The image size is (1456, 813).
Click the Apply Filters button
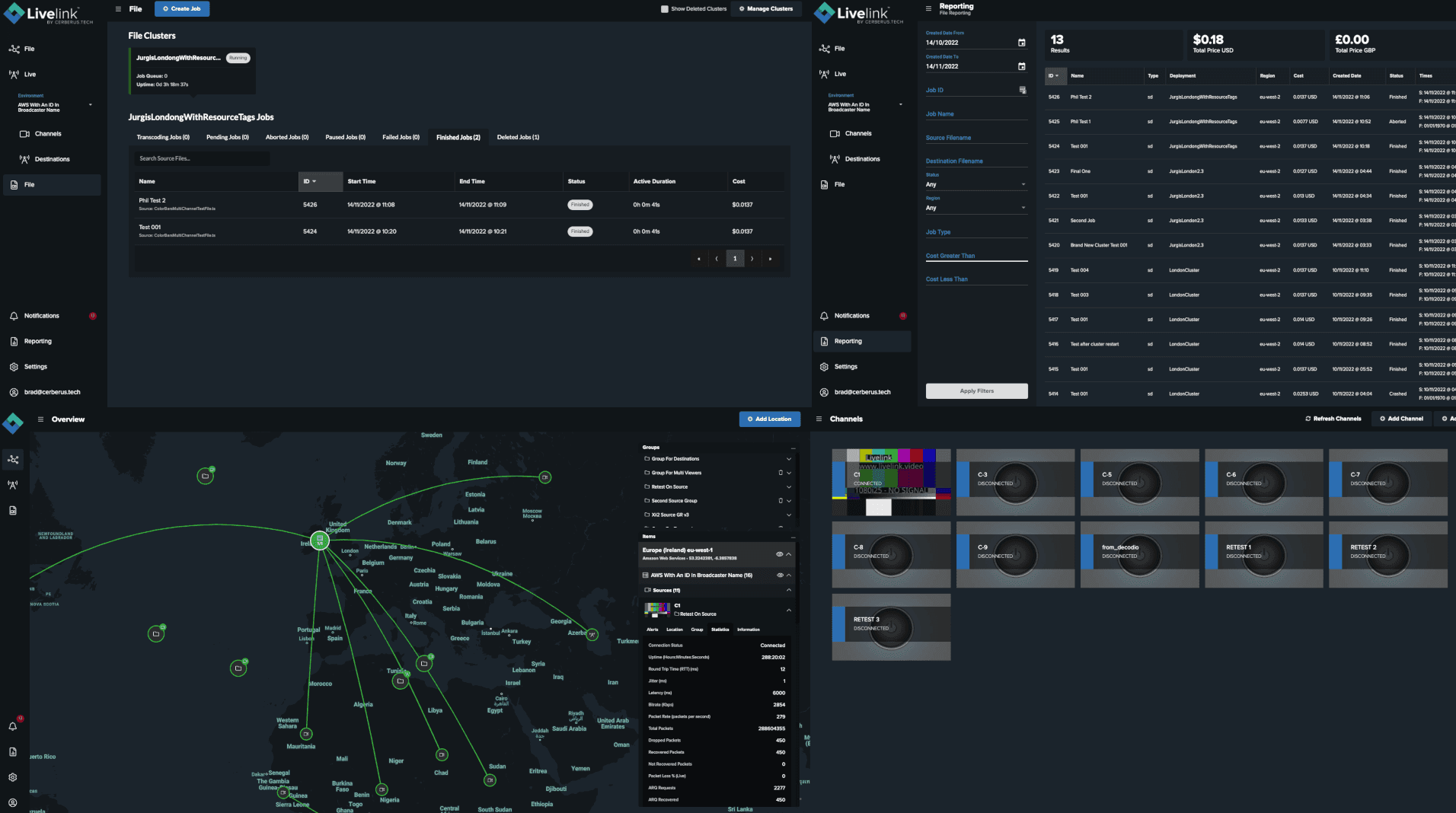976,391
